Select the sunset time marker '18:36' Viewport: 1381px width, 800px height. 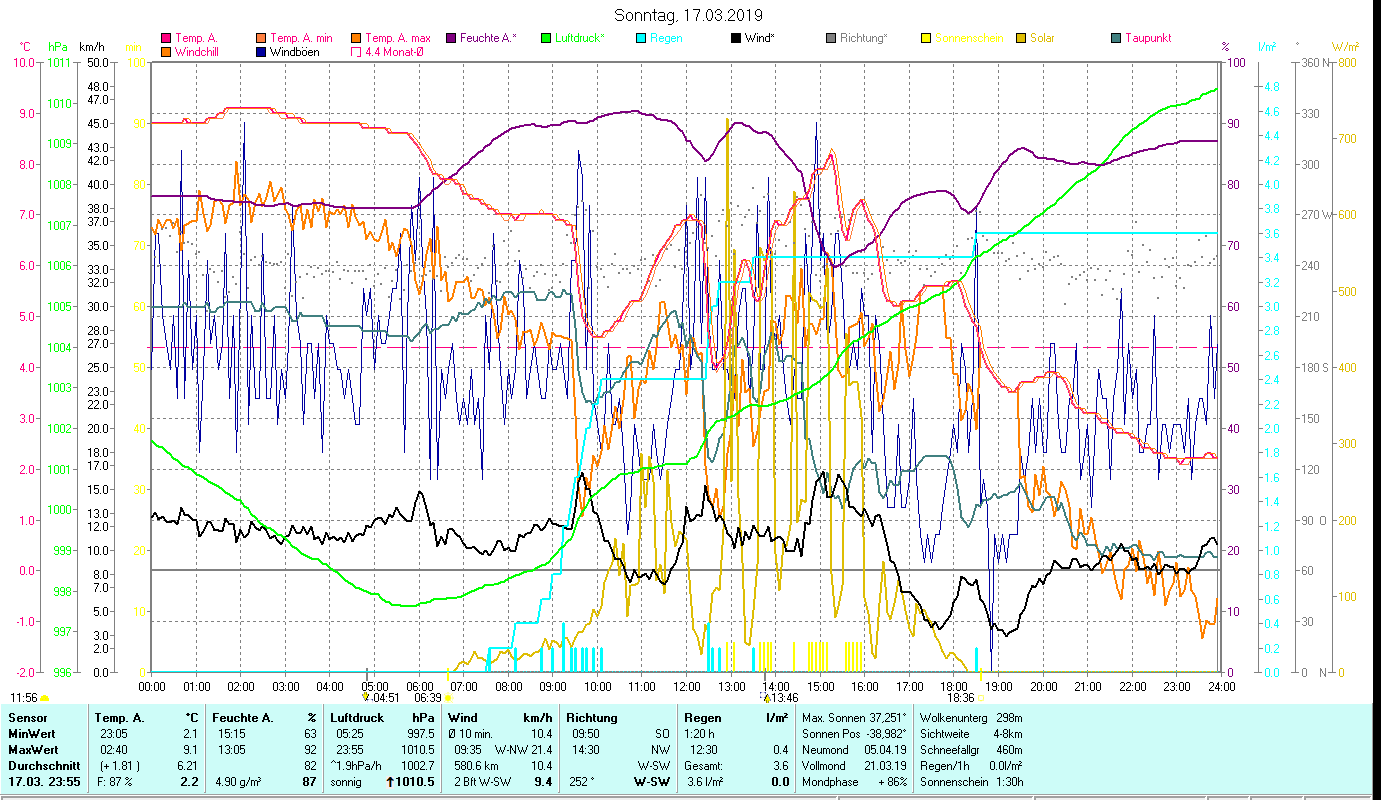pyautogui.click(x=961, y=698)
